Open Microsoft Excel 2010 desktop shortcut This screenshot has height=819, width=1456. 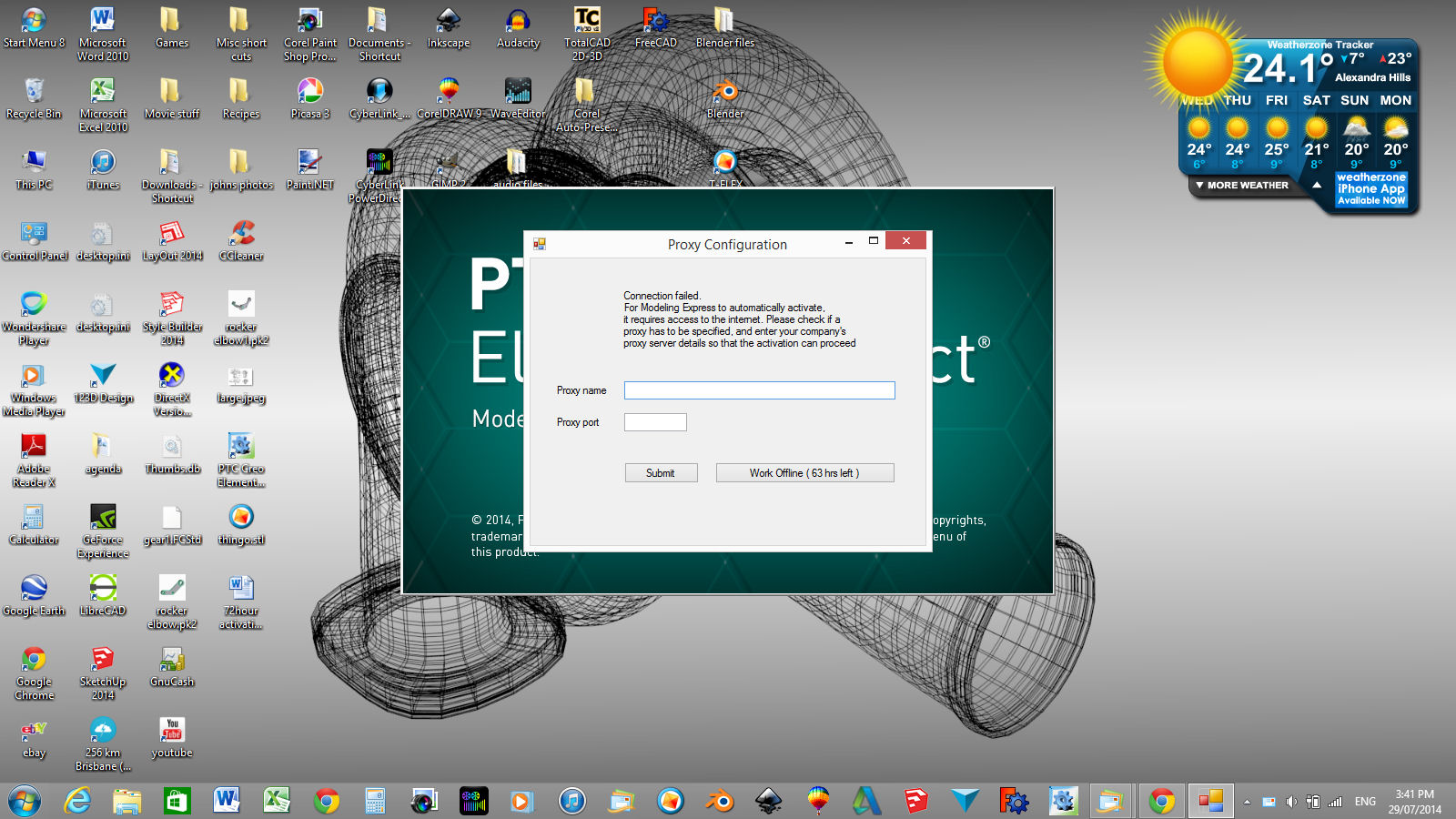tap(103, 105)
